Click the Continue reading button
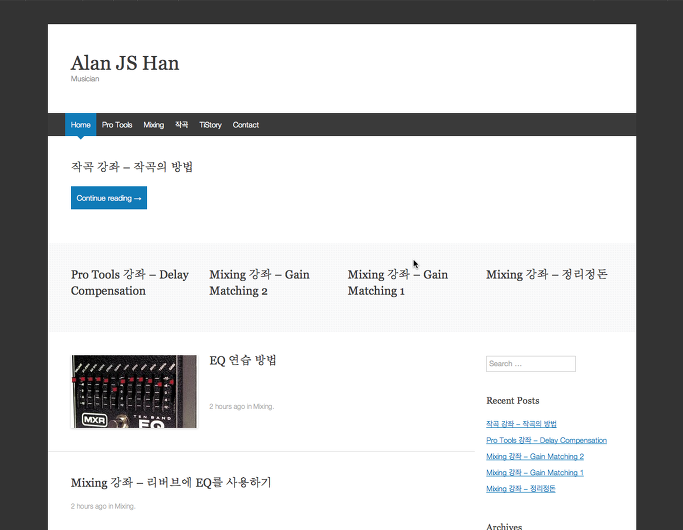The image size is (683, 530). (x=109, y=198)
